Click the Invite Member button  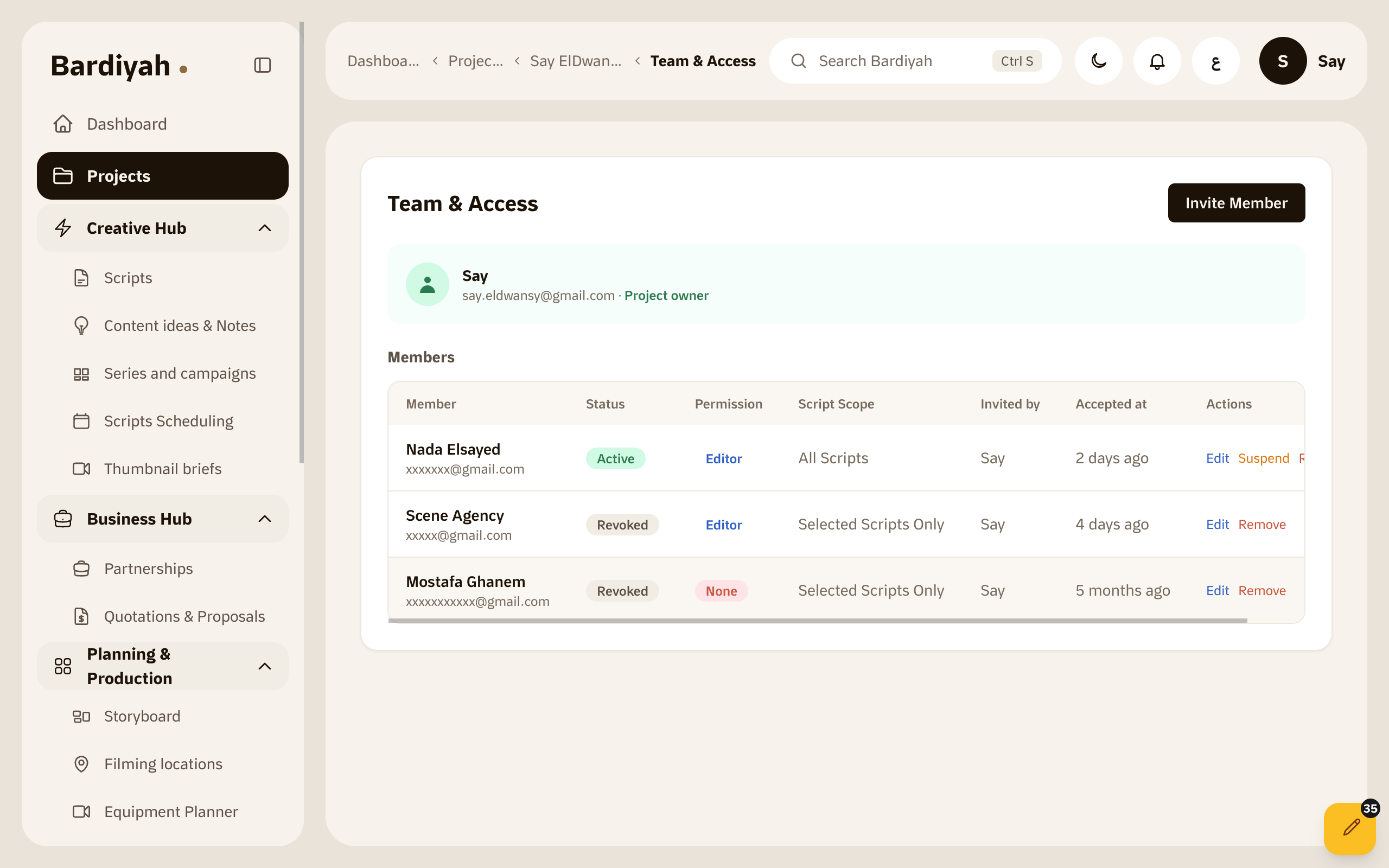pyautogui.click(x=1237, y=203)
